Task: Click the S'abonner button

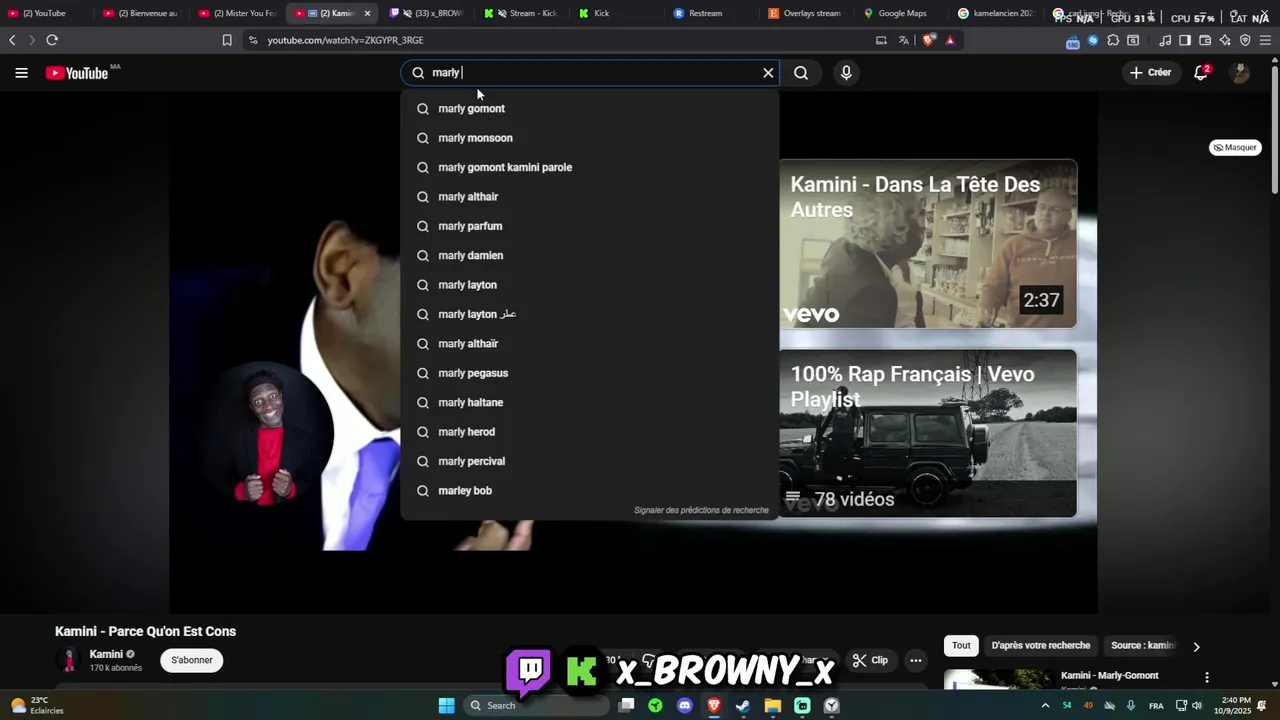Action: point(192,660)
